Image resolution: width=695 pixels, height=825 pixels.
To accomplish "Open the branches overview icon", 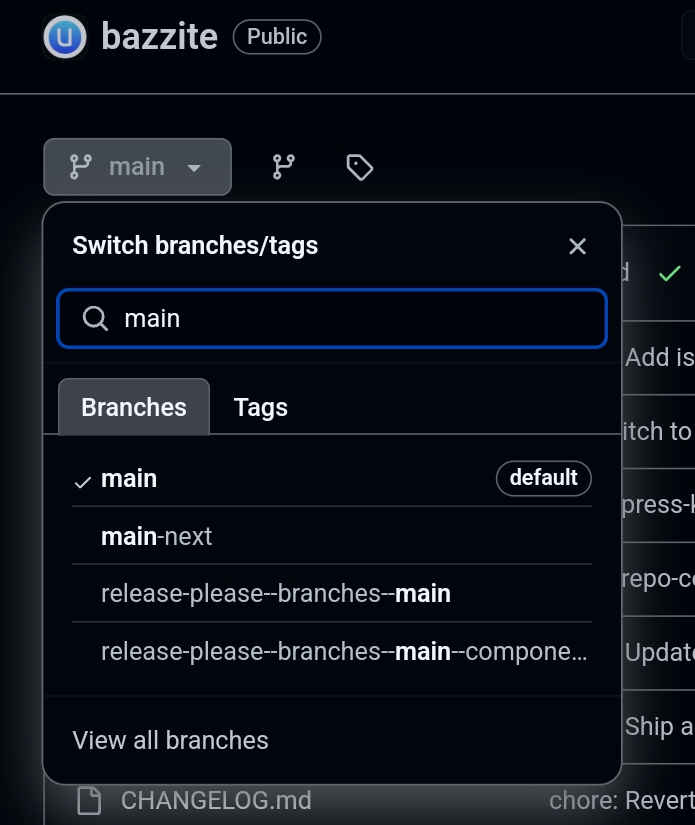I will click(284, 167).
